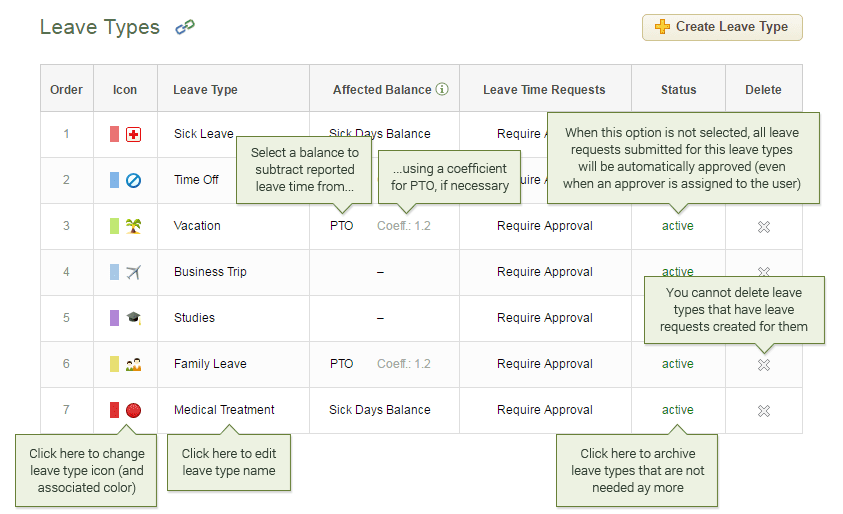Change the Time Off prohibition icon
This screenshot has width=843, height=514.
(x=133, y=180)
